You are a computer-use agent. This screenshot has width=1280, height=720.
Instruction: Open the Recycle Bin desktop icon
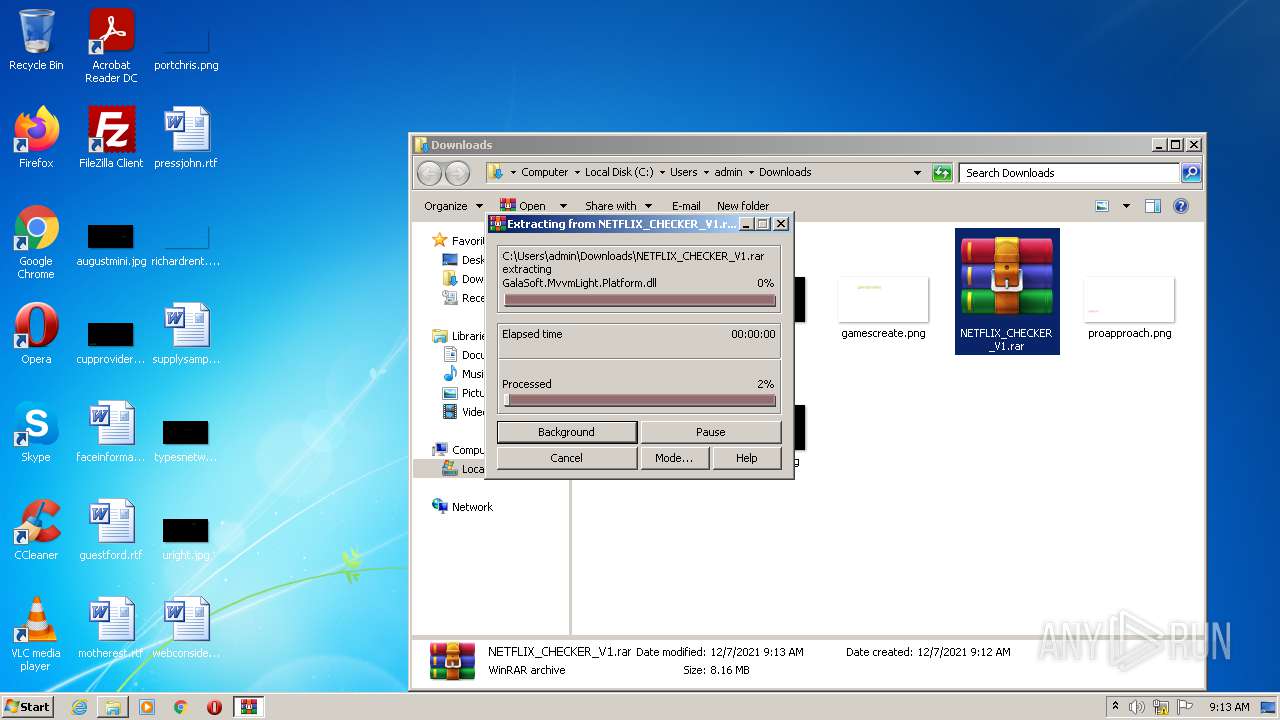click(x=36, y=40)
